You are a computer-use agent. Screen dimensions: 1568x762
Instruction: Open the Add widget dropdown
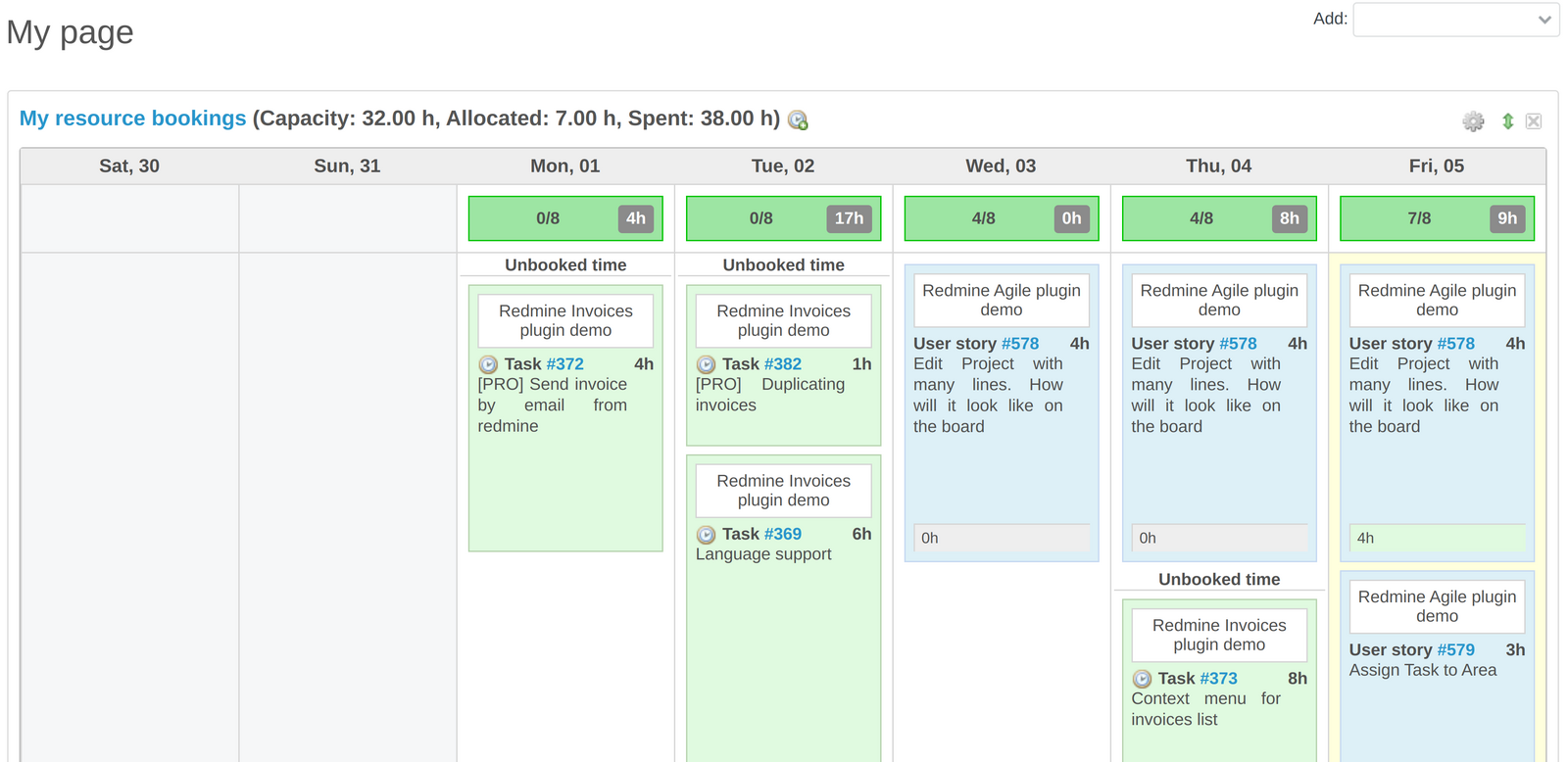click(x=1455, y=19)
